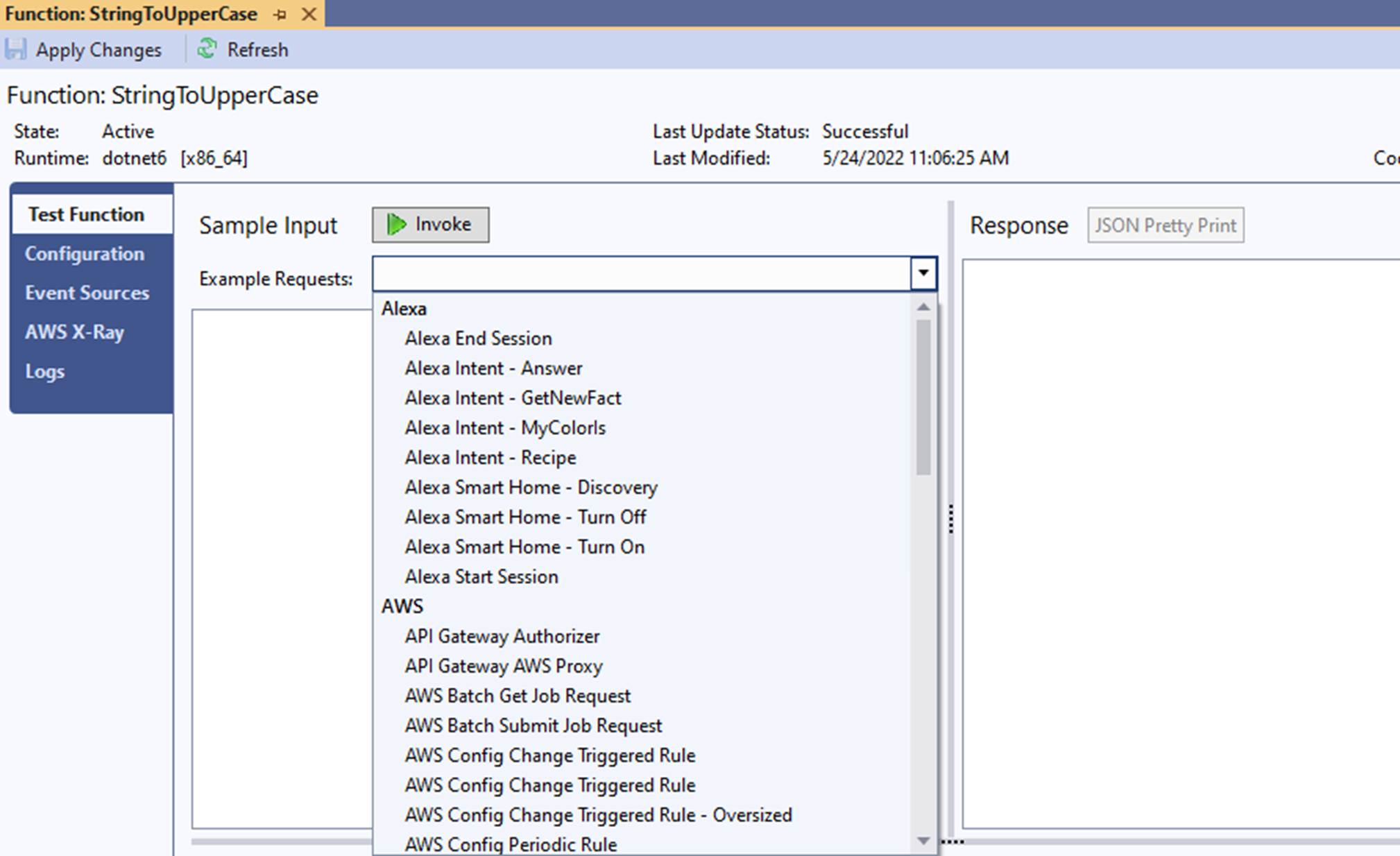The width and height of the screenshot is (1400, 856).
Task: Click the [x86_64] architecture text
Action: point(214,158)
